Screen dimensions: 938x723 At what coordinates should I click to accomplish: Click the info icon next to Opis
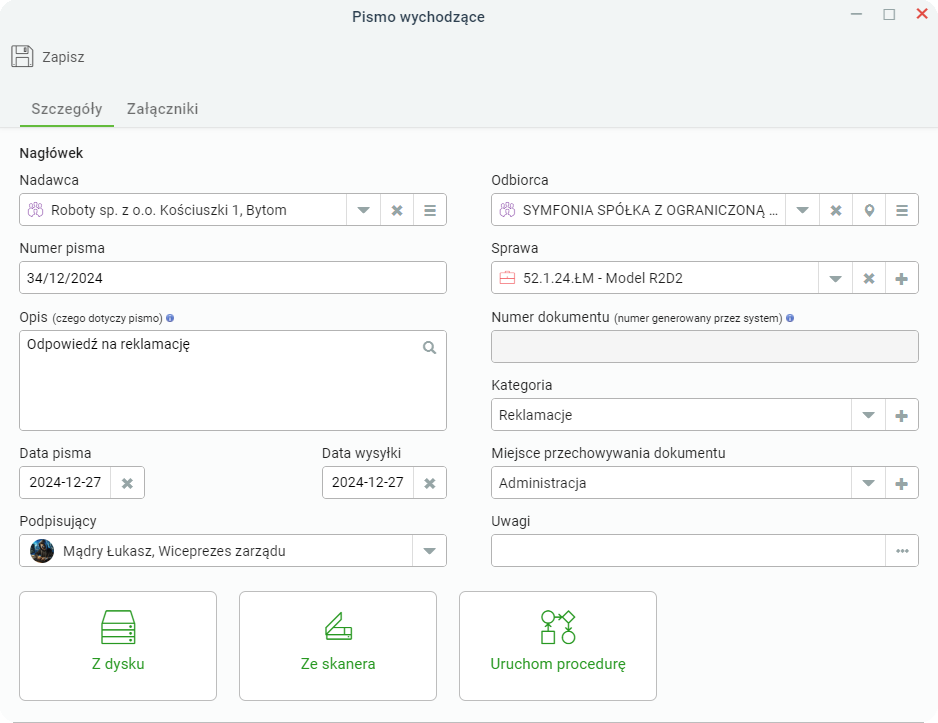(x=170, y=318)
